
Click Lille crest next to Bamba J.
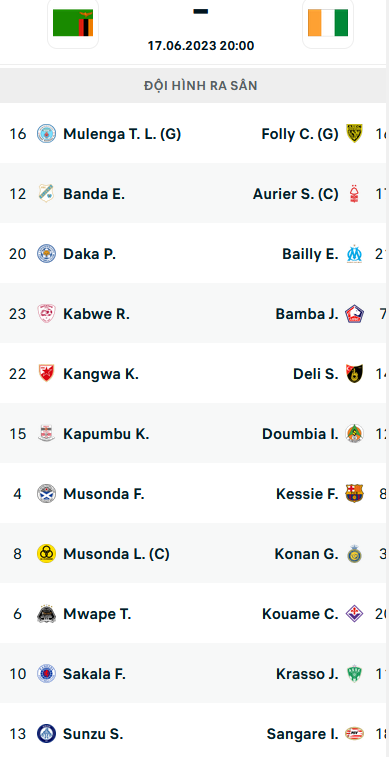pyautogui.click(x=355, y=314)
